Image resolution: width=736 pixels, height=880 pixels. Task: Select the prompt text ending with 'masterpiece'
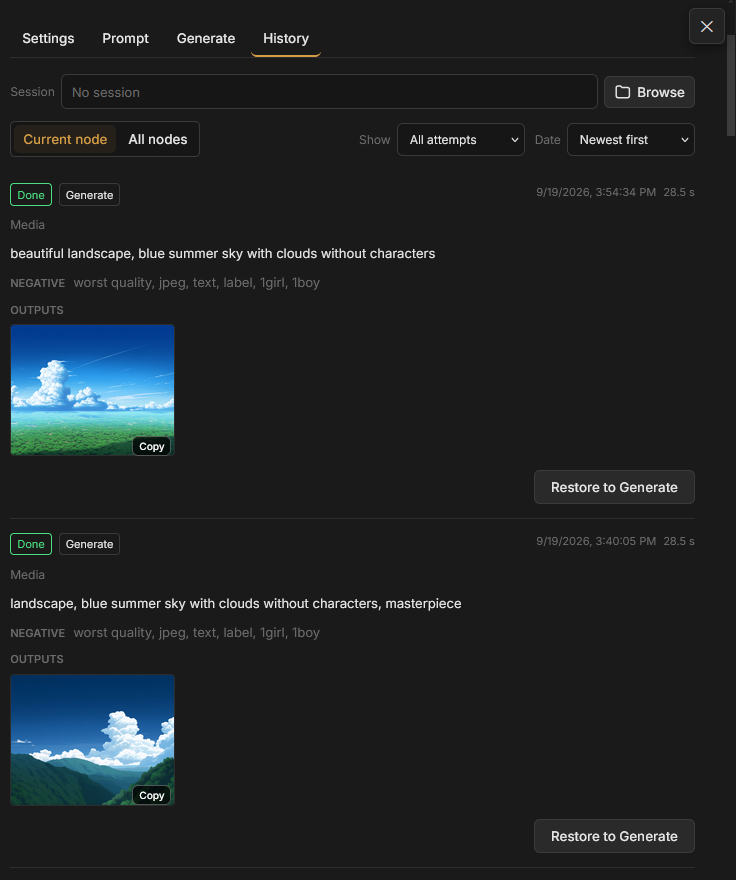tap(236, 603)
